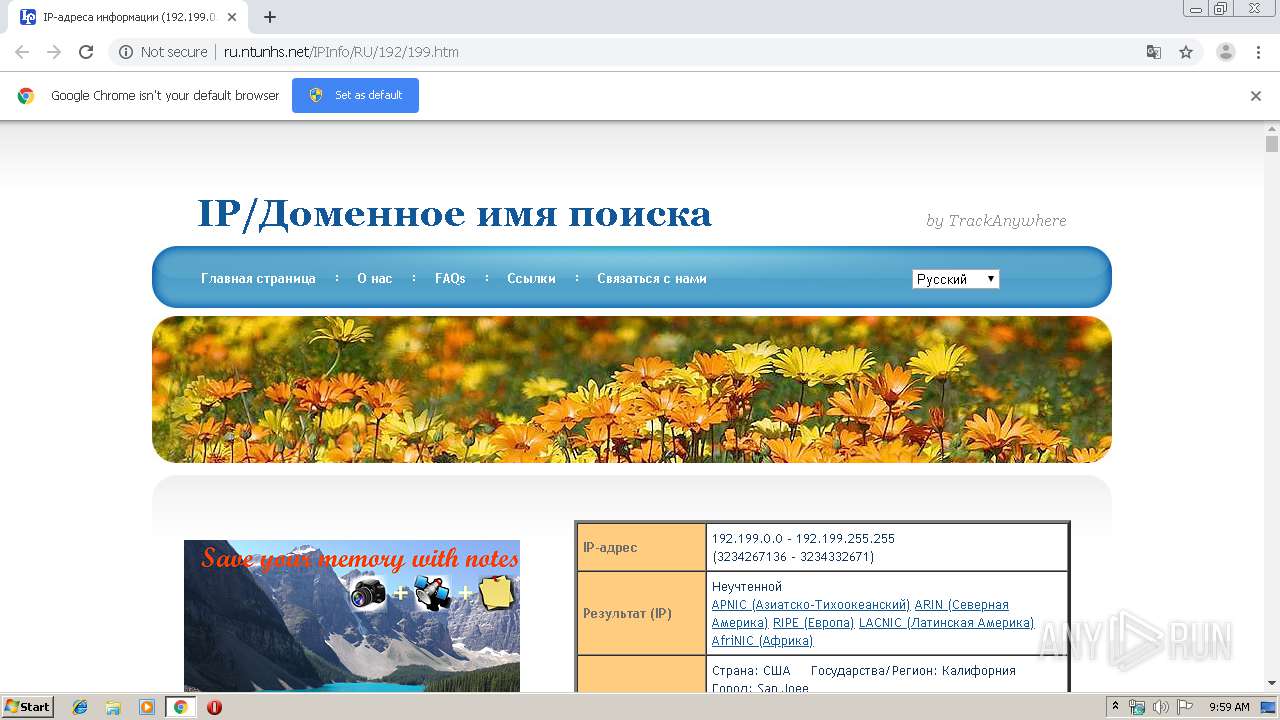
Task: Open the media player taskbar icon
Action: click(146, 707)
